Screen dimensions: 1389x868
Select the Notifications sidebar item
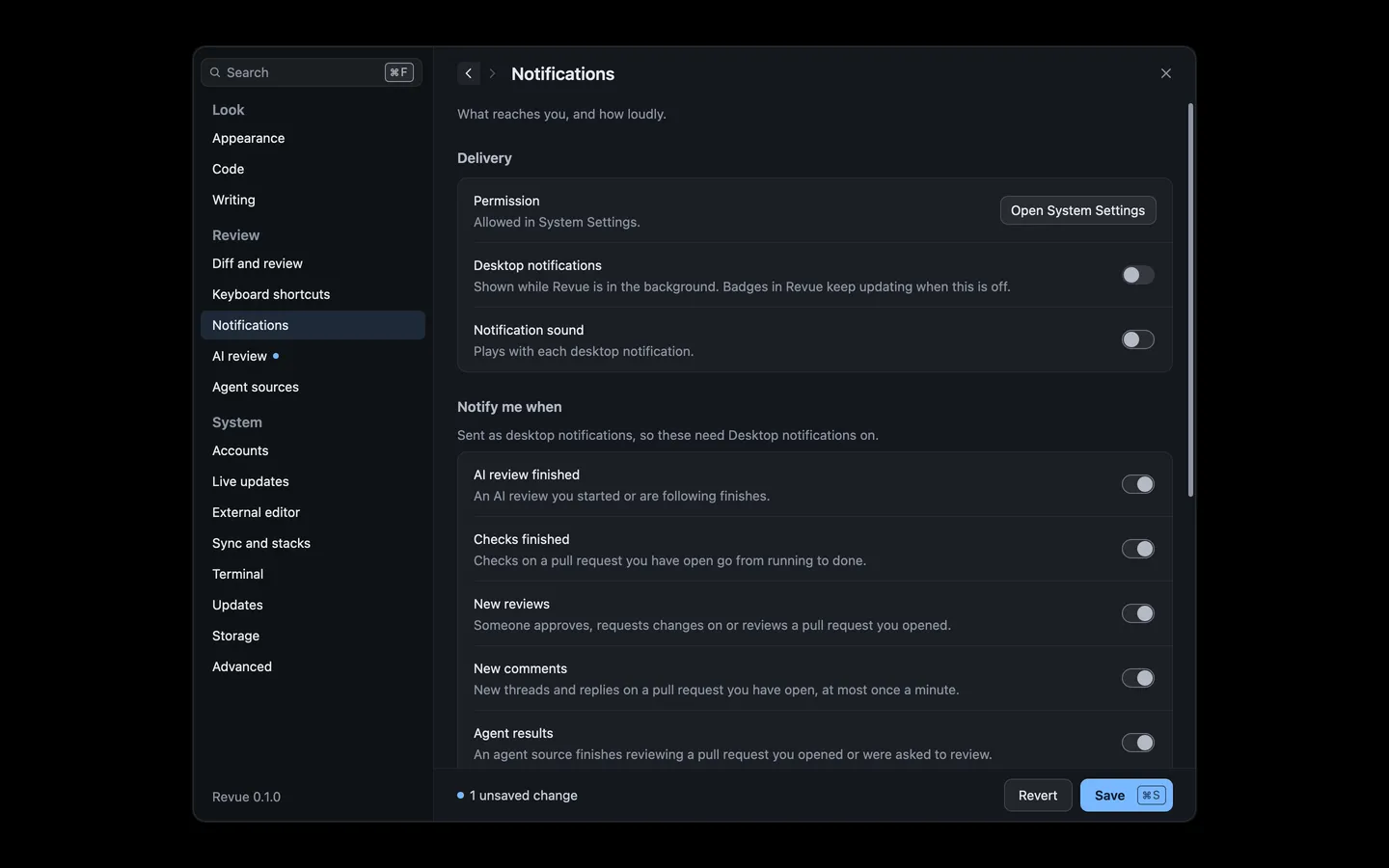(313, 325)
